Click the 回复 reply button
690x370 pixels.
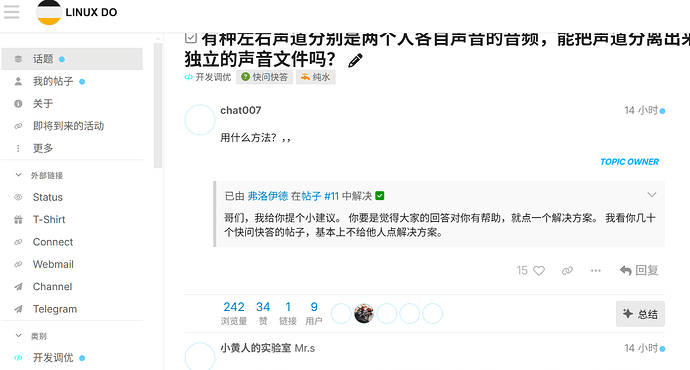pyautogui.click(x=639, y=270)
